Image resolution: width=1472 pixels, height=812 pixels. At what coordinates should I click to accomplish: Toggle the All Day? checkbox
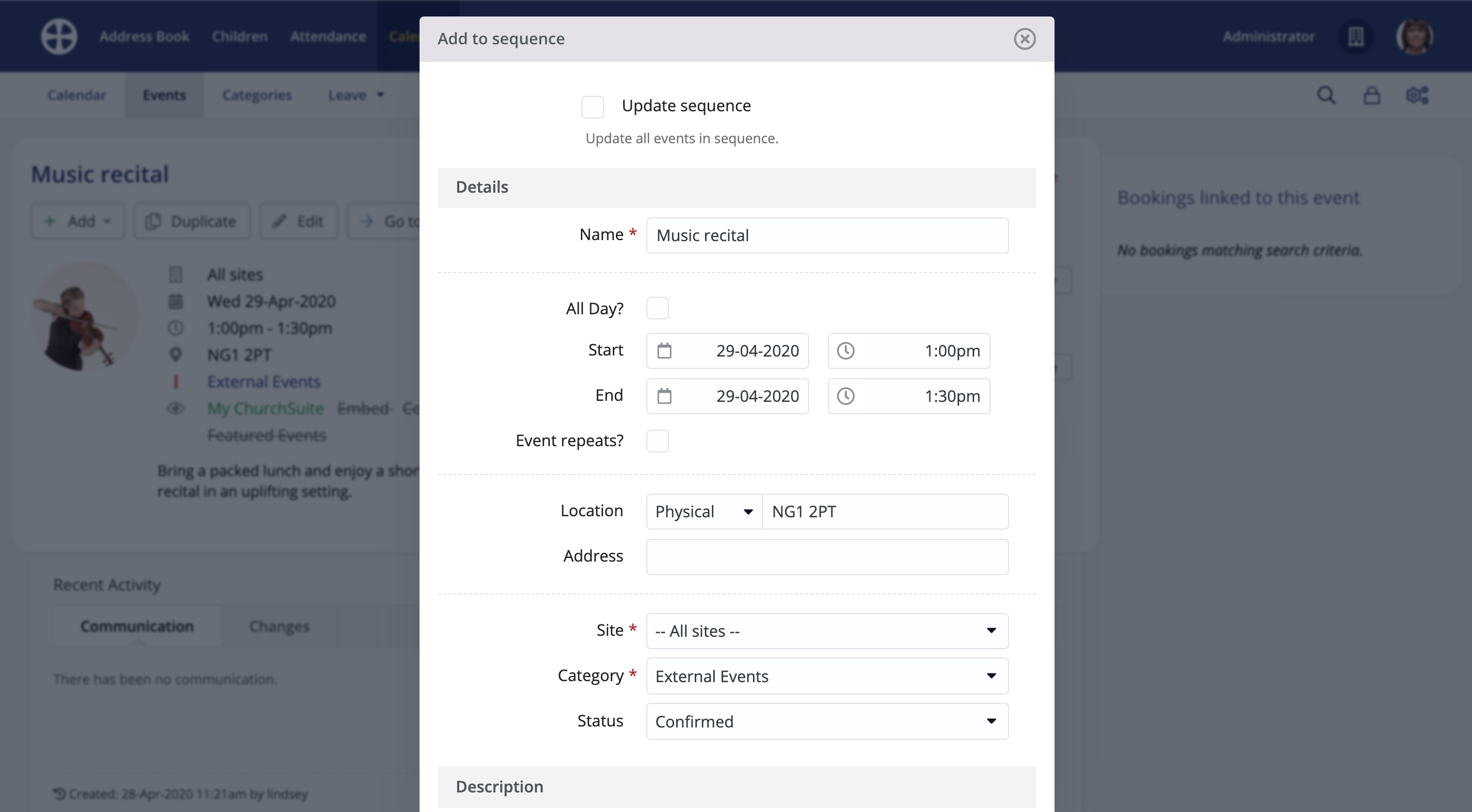[658, 308]
